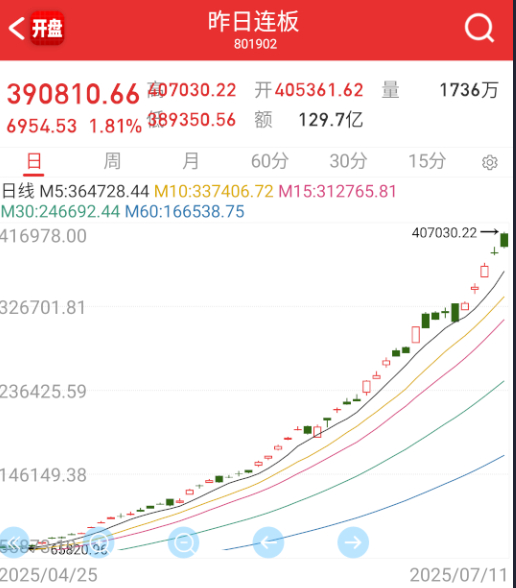This screenshot has height=588, width=516.
Task: Tap the latest green candlestick at the chart peak
Action: tap(504, 240)
